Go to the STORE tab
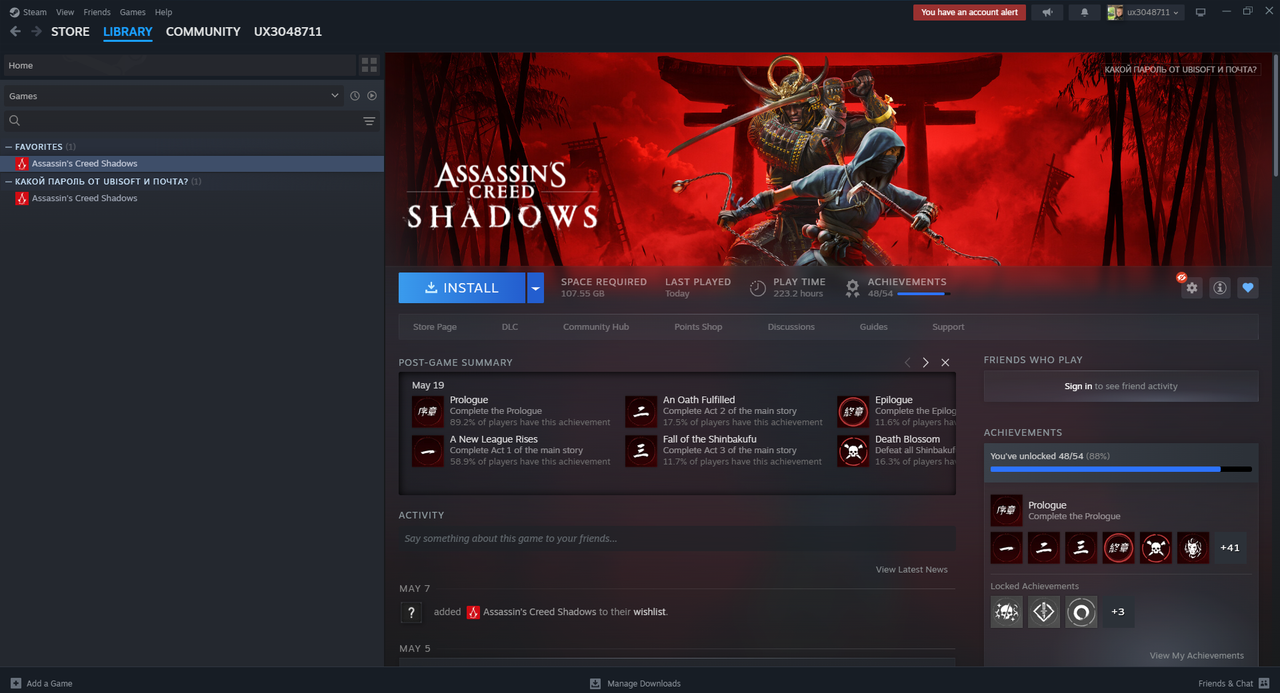Viewport: 1280px width, 693px height. click(70, 32)
